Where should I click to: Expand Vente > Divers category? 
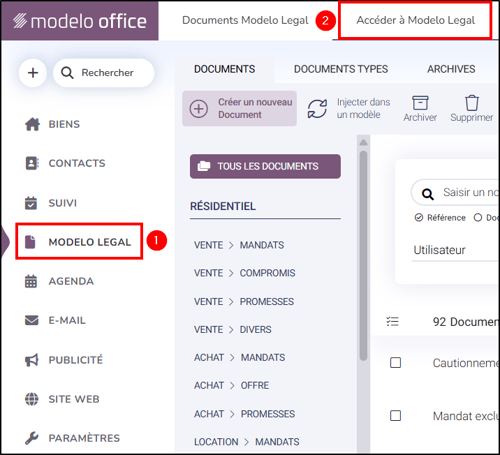(233, 330)
